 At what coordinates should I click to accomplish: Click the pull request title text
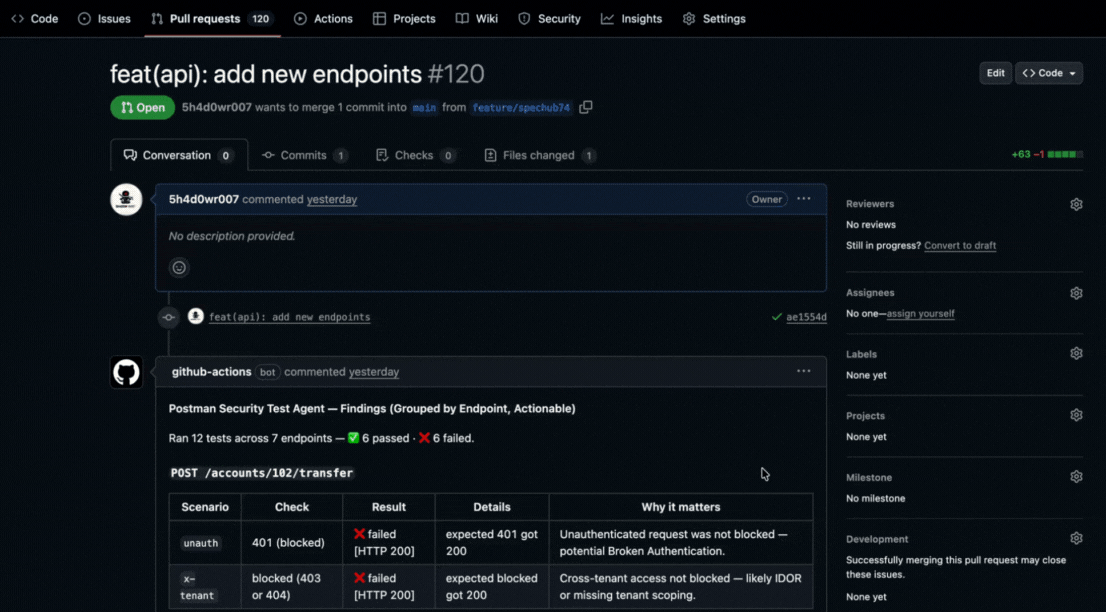(x=266, y=74)
